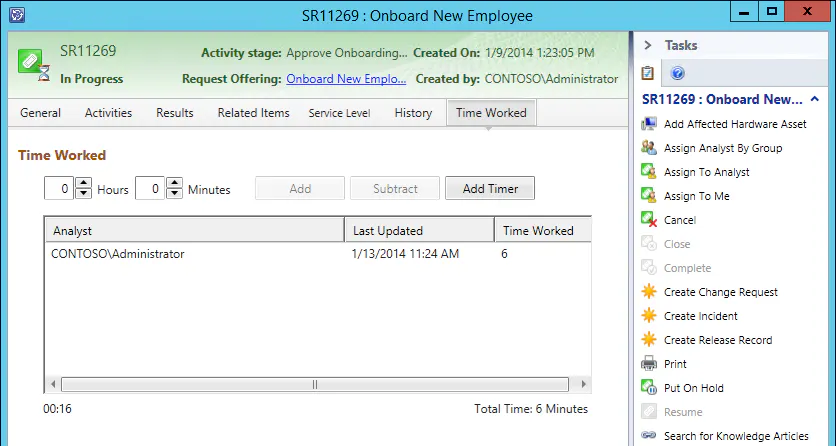This screenshot has height=446, width=836.
Task: Increase the Minutes value with the up arrow
Action: [x=174, y=183]
